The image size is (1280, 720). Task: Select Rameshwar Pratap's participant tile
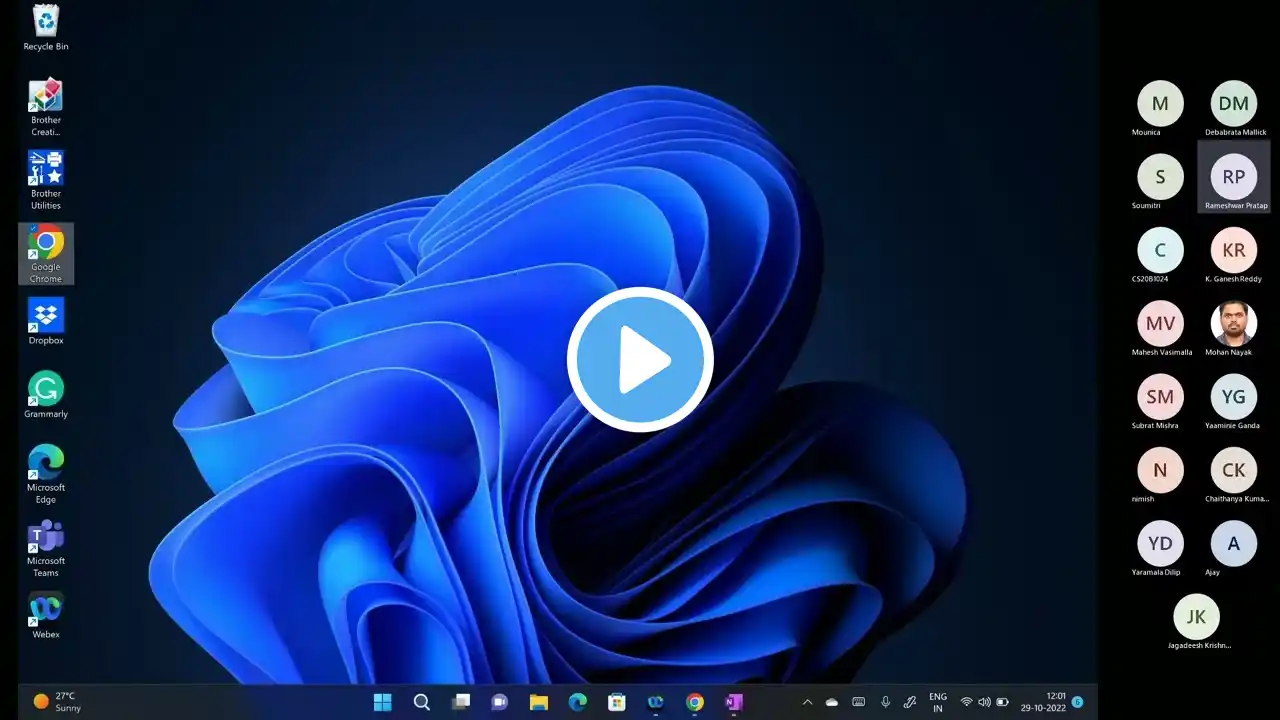point(1234,176)
